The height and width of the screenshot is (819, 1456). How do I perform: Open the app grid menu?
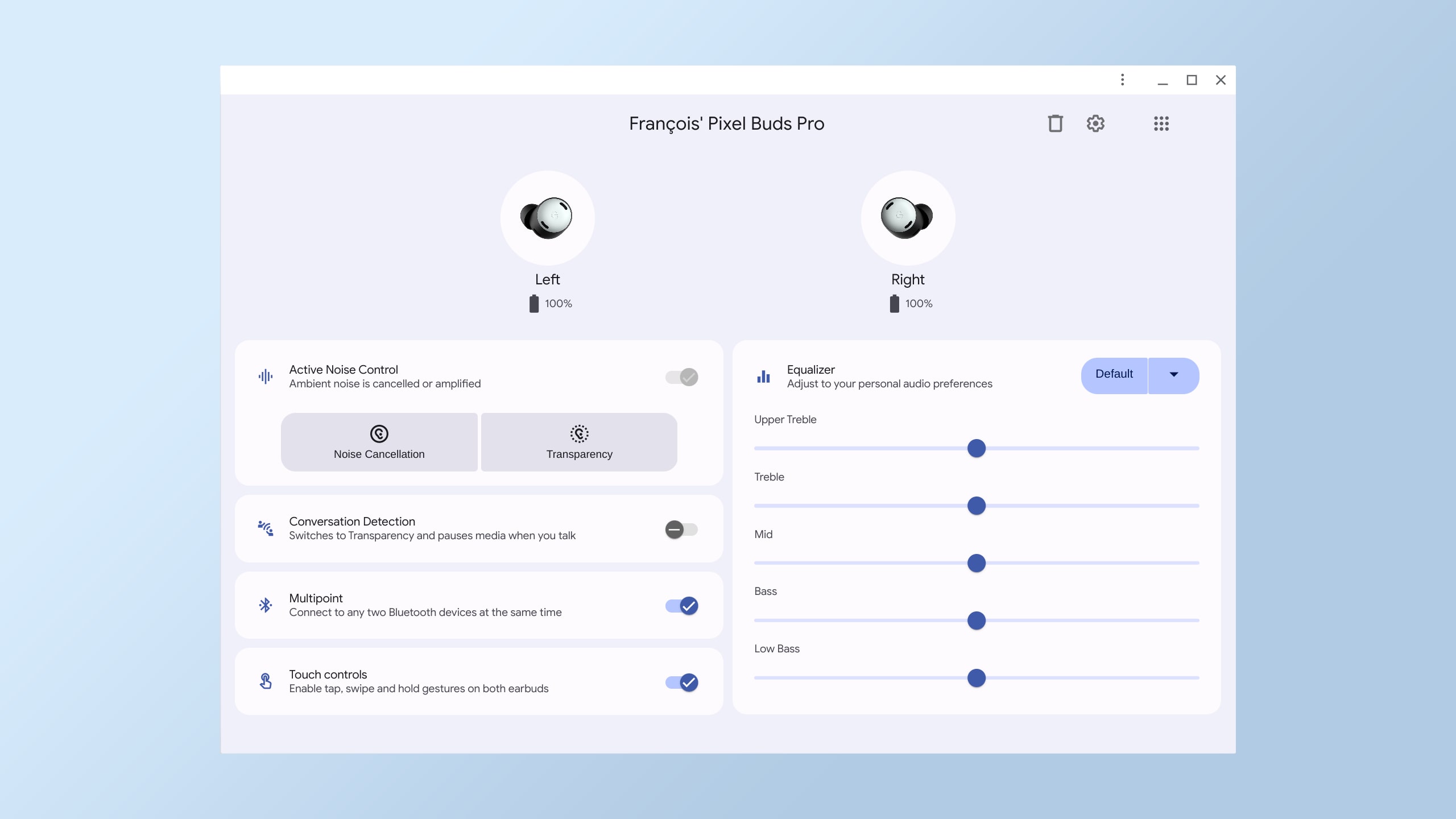1160,123
